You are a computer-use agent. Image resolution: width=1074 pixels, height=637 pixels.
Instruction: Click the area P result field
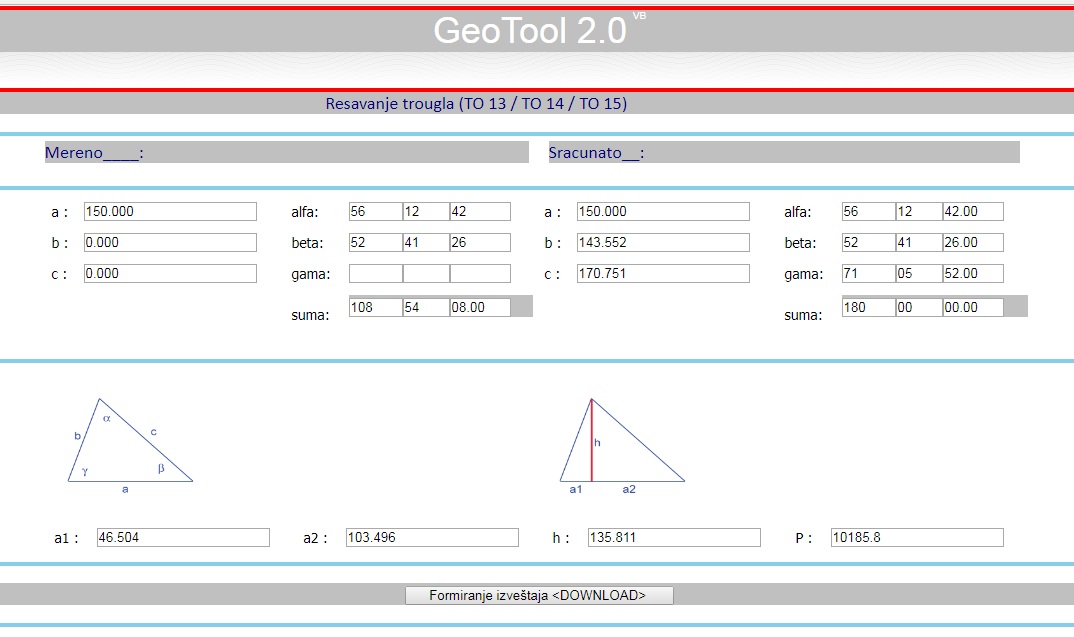pos(916,538)
